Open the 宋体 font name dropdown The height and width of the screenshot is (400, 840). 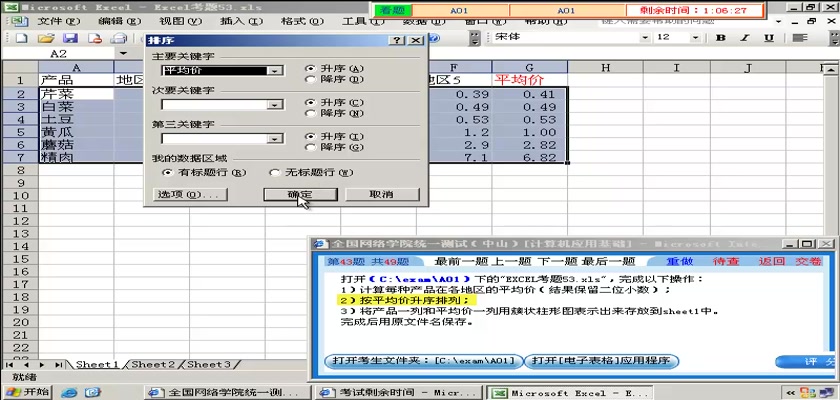tap(645, 37)
